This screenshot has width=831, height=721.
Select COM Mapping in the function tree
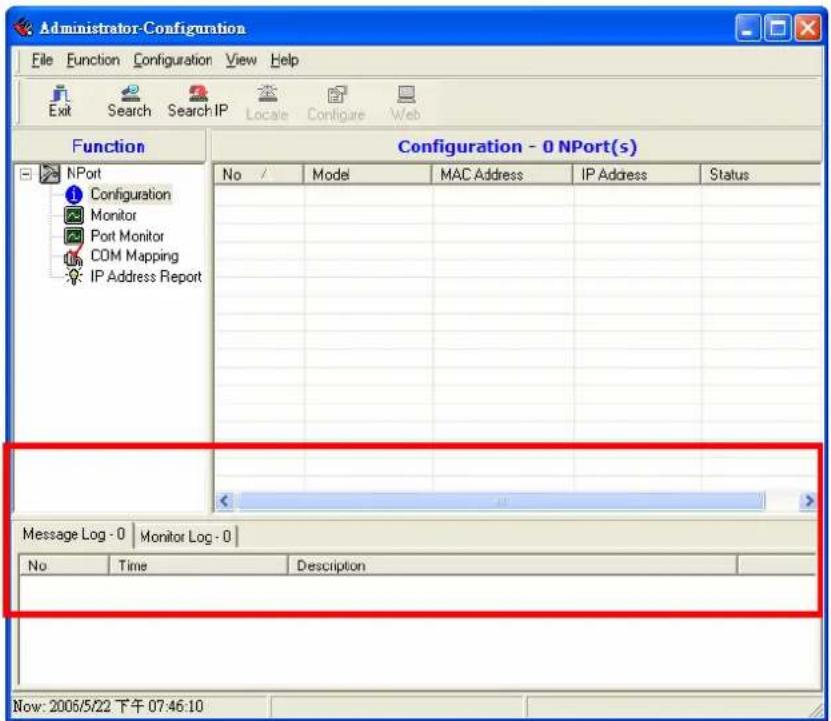point(135,256)
